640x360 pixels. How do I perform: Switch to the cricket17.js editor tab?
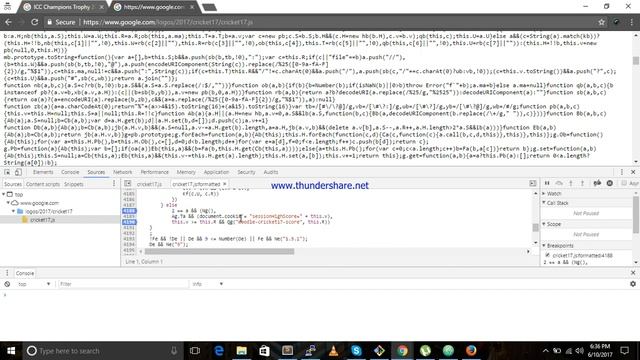click(149, 184)
